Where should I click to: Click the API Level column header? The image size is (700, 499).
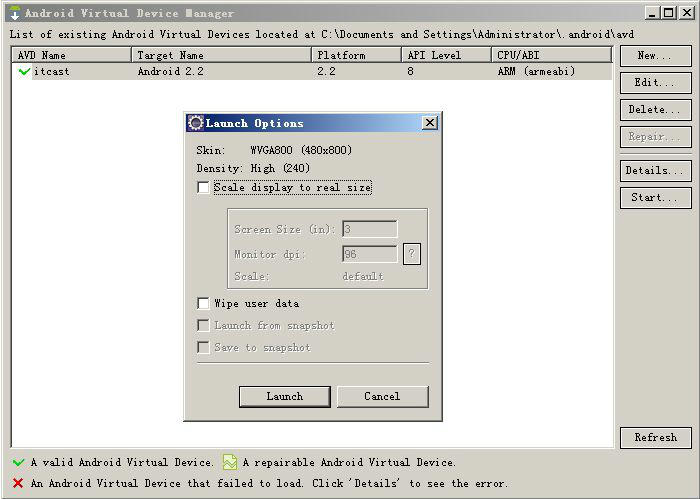[x=446, y=55]
